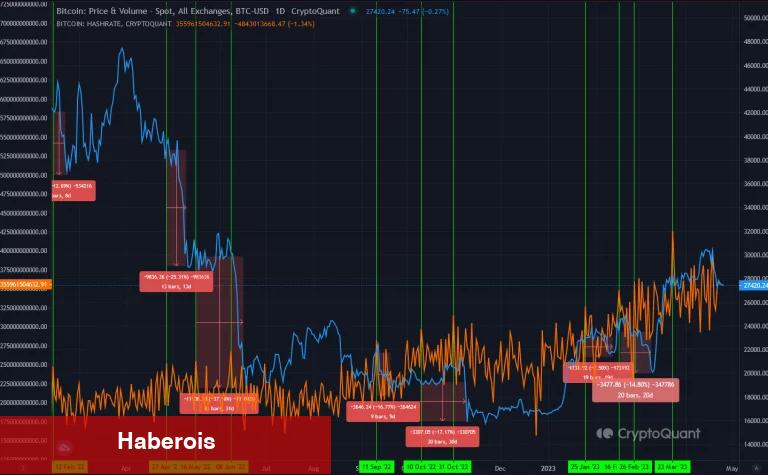768x475 pixels.
Task: Select the -9836.26 (-25.31%) measurement label
Action: click(x=176, y=282)
